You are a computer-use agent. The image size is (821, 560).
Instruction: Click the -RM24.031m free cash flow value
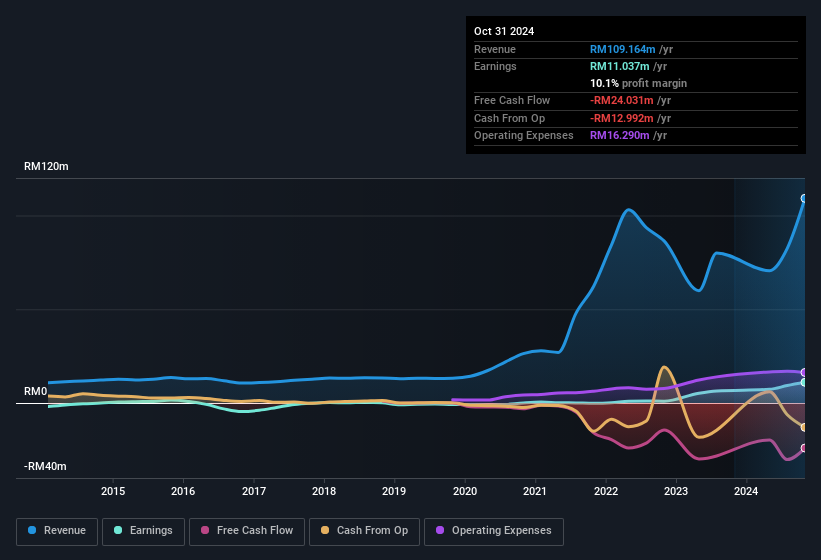click(x=622, y=100)
